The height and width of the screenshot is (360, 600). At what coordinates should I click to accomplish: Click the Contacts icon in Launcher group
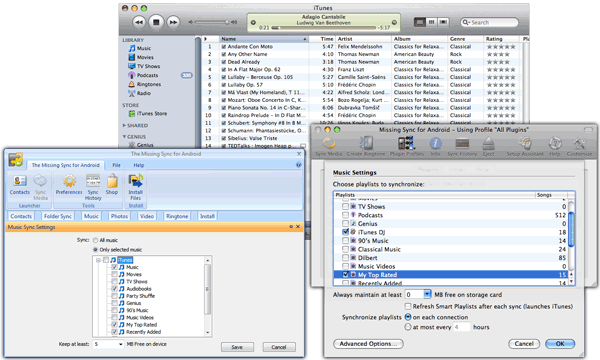(x=20, y=181)
